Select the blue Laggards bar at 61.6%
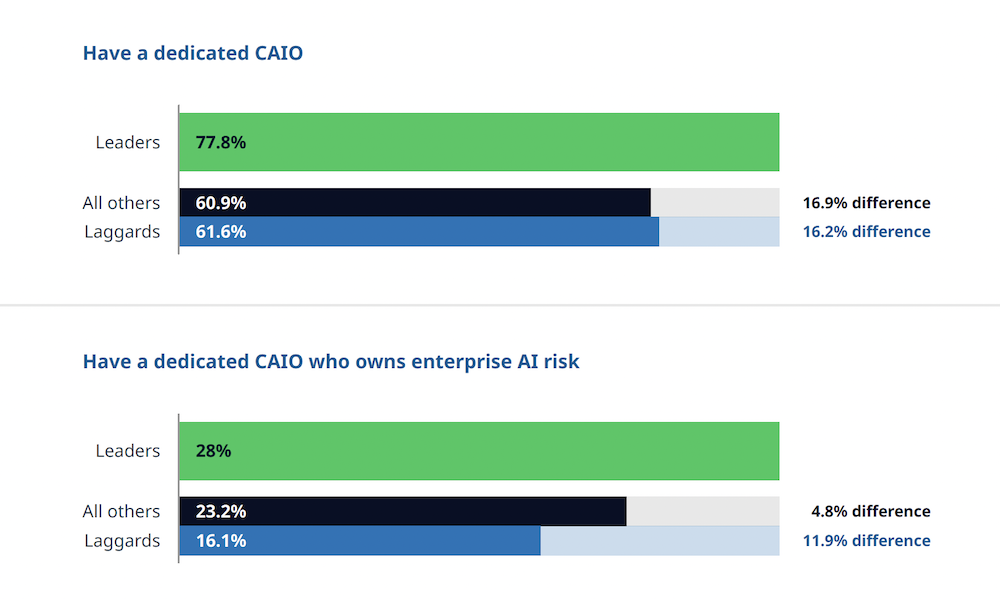1000x599 pixels. [x=419, y=232]
